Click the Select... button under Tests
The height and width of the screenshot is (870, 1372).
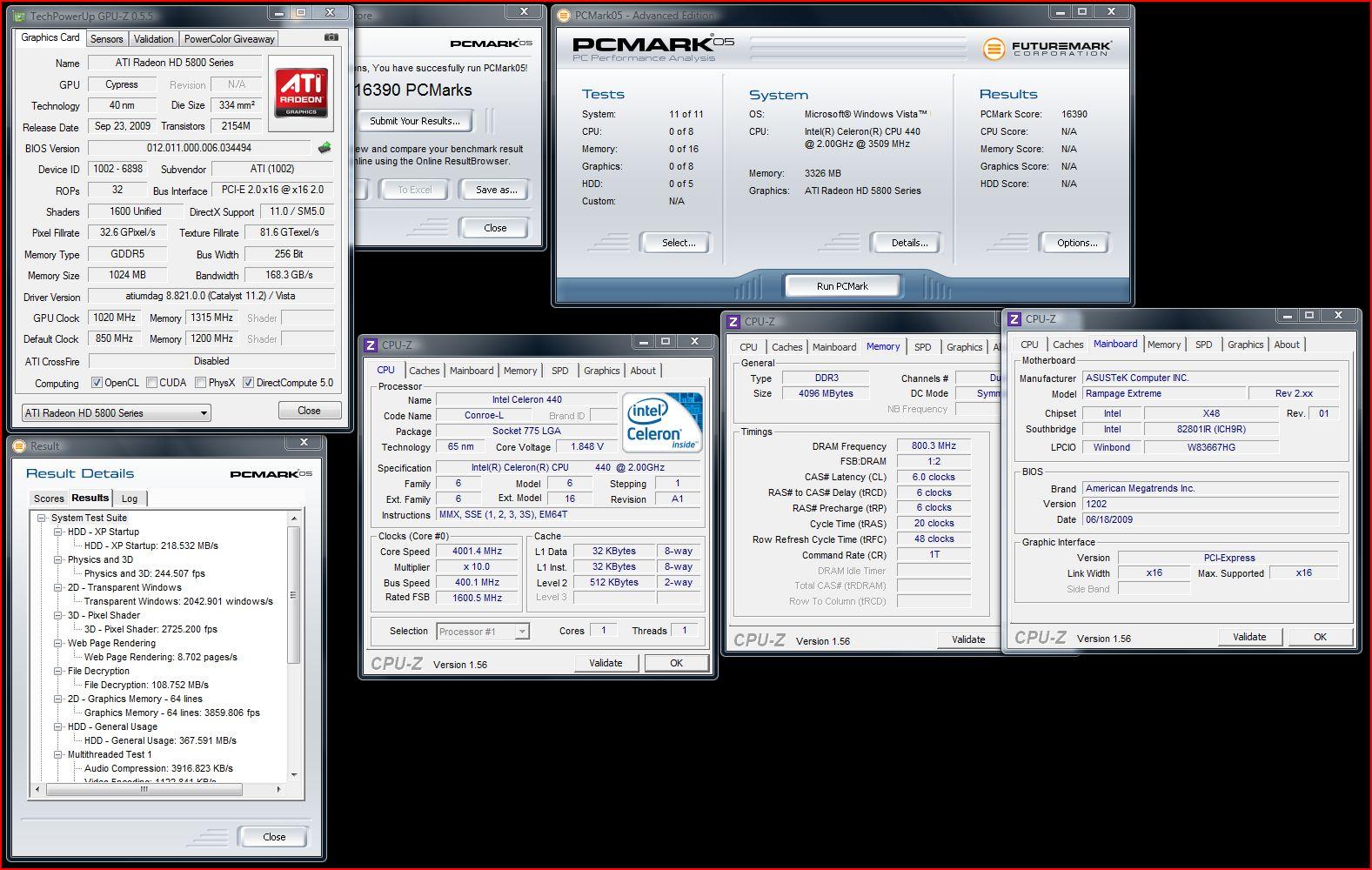click(678, 243)
